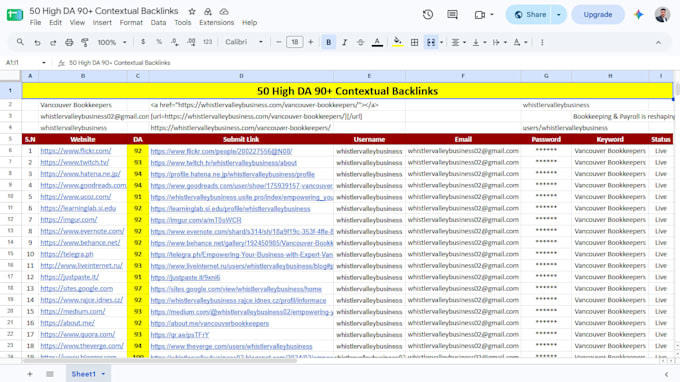Search the toolbar menus
The image size is (680, 382).
(x=20, y=42)
